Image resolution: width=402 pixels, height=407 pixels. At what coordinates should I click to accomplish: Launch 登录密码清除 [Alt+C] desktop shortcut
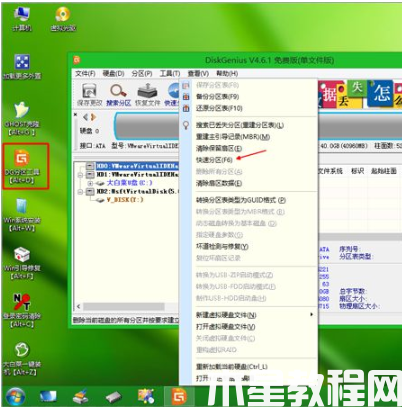click(22, 310)
